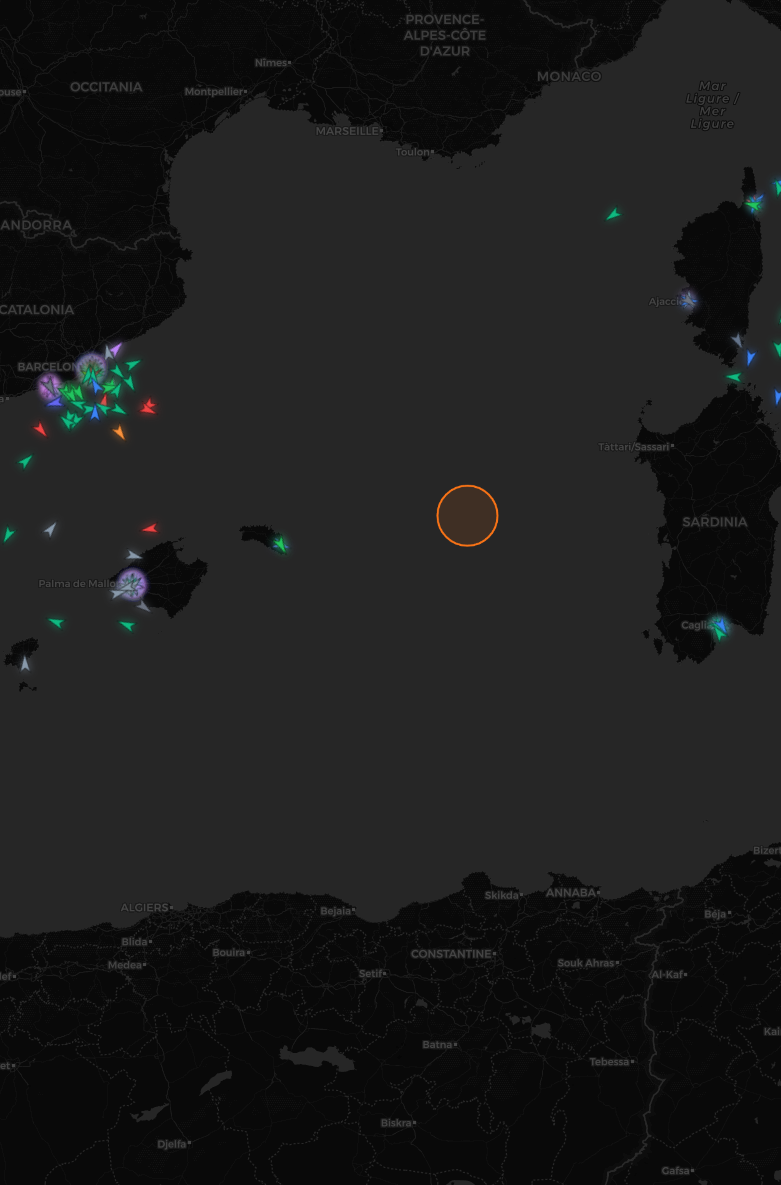Viewport: 781px width, 1185px height.
Task: Click the Monaco map label
Action: tap(569, 76)
